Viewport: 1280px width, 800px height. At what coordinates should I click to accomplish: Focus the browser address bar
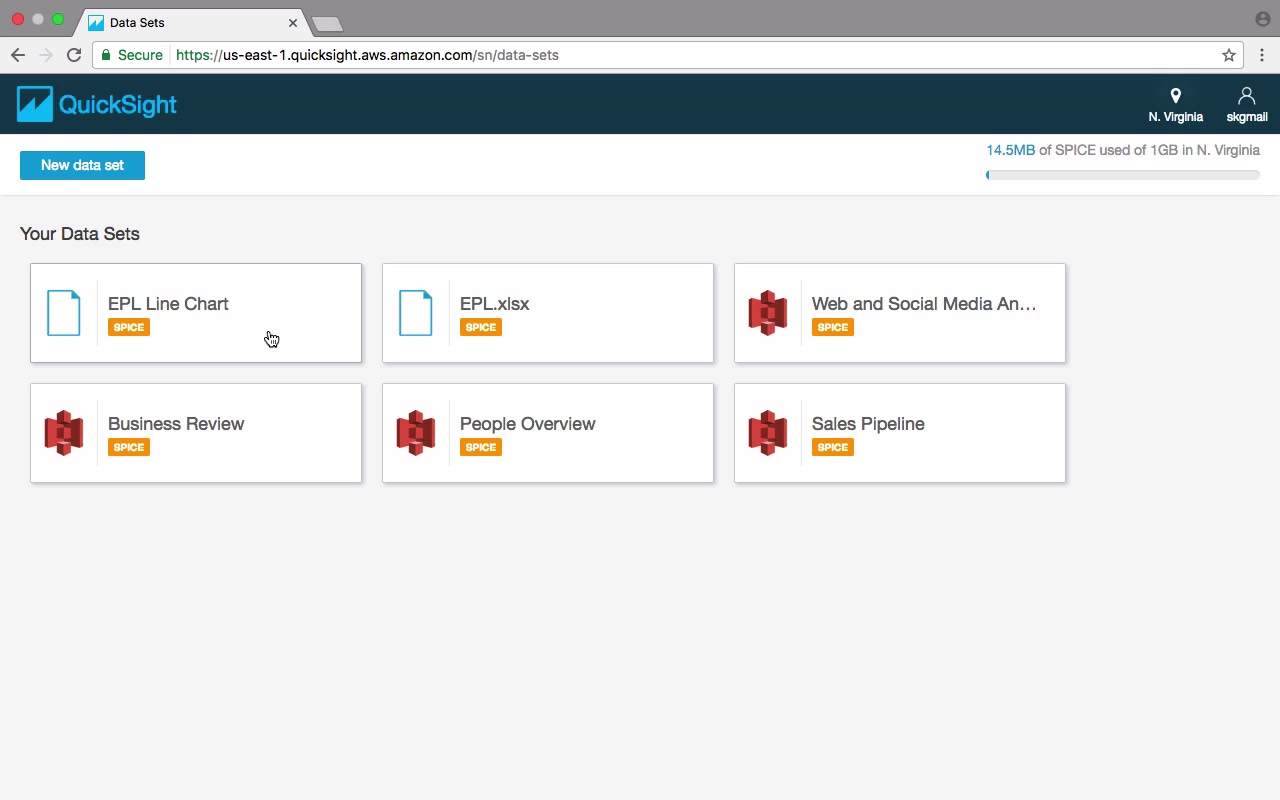coord(660,55)
